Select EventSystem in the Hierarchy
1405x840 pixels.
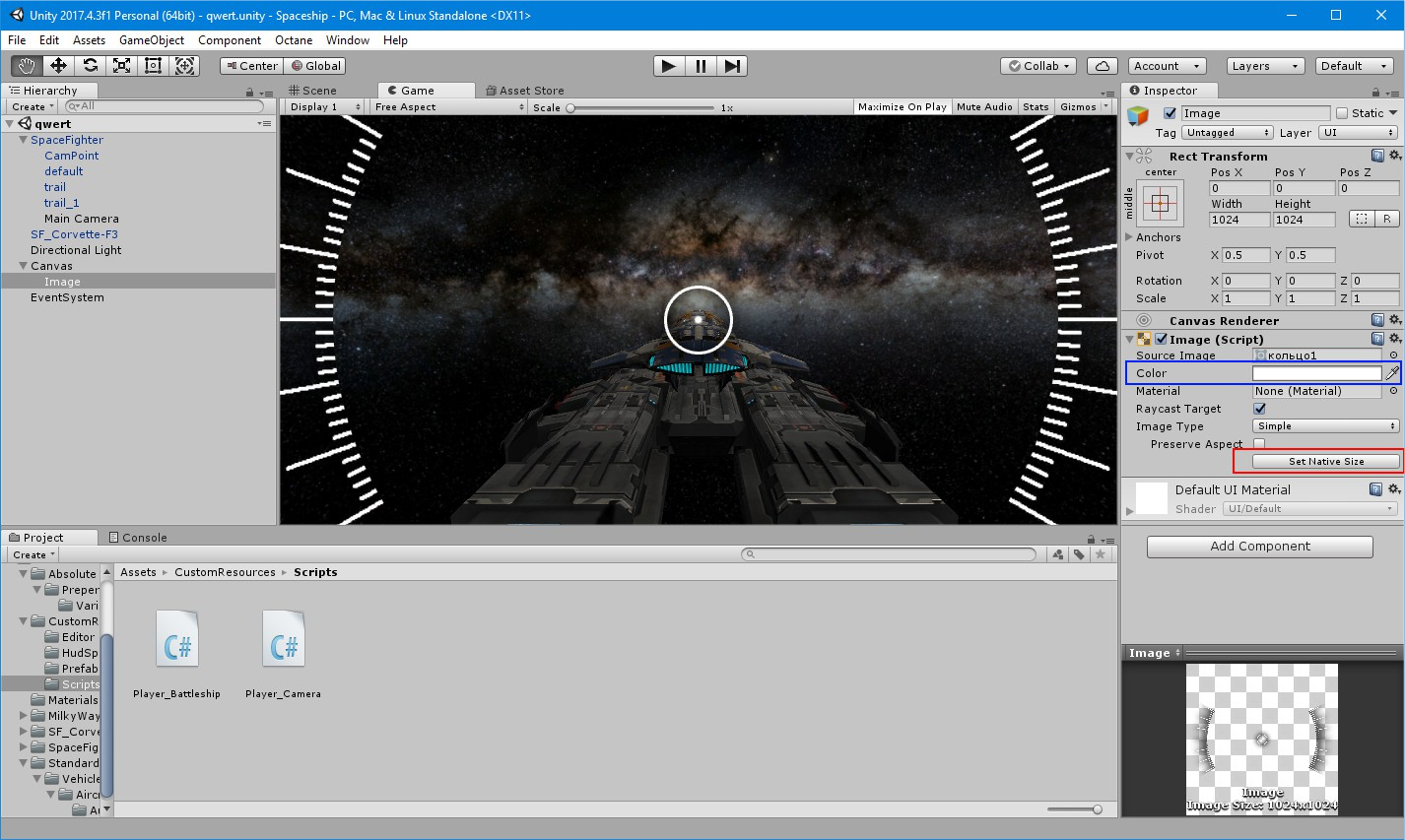click(x=67, y=297)
